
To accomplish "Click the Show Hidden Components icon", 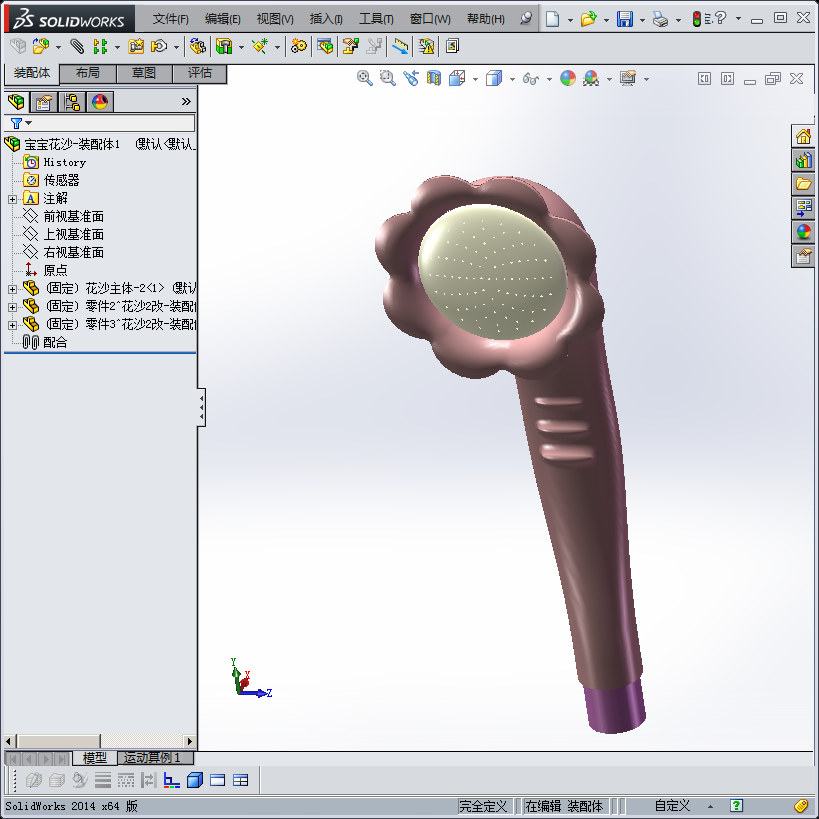I will coord(197,46).
